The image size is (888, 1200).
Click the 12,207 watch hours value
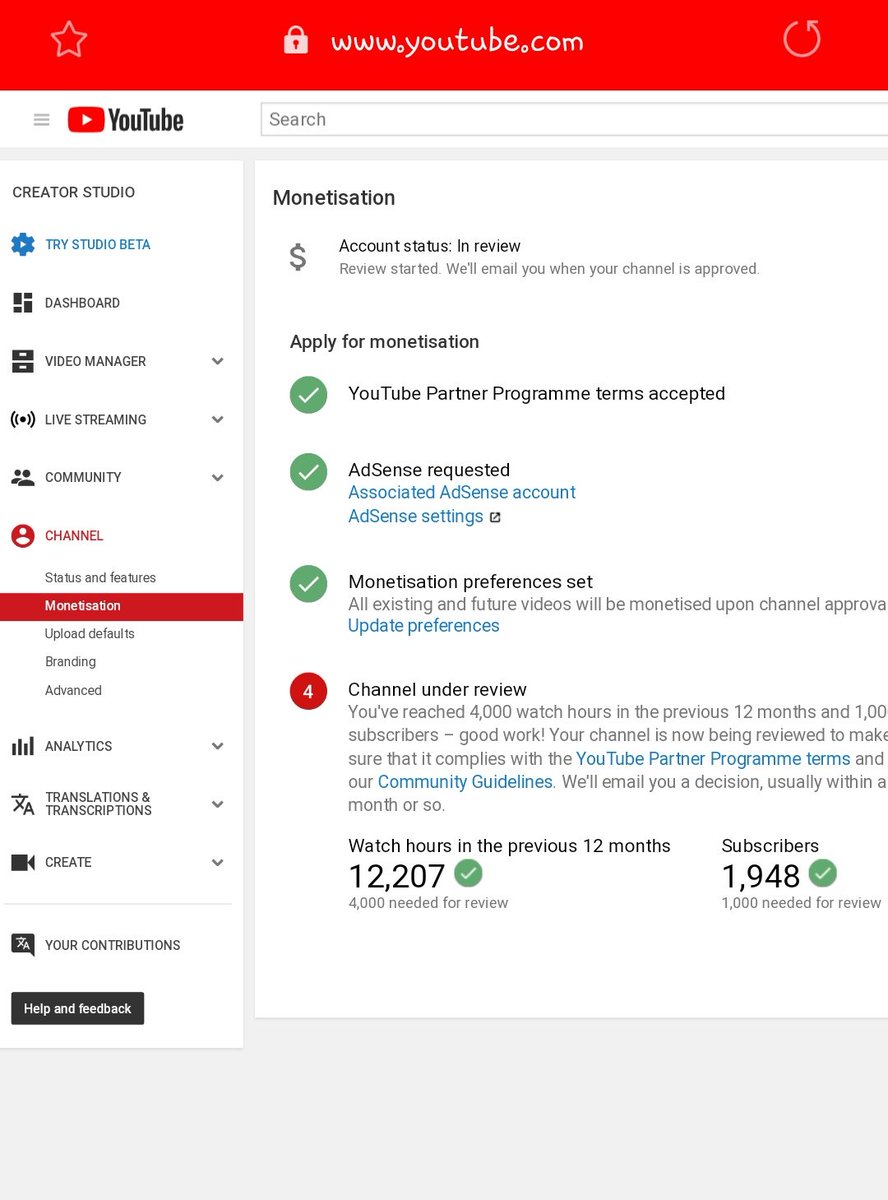point(397,877)
